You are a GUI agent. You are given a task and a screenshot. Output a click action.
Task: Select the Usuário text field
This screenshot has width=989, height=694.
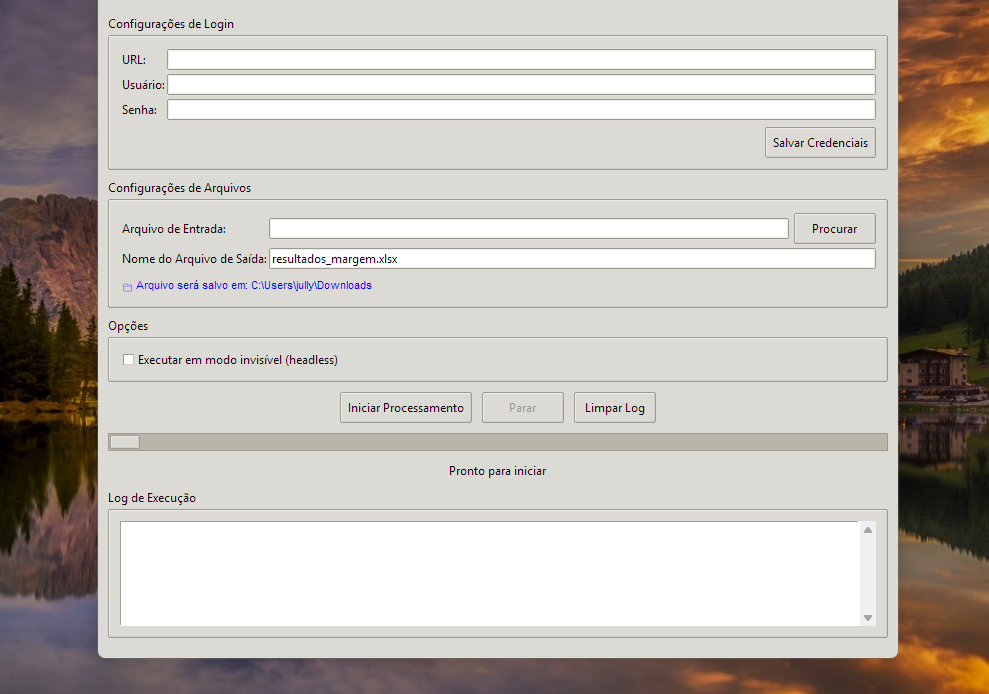[x=521, y=85]
